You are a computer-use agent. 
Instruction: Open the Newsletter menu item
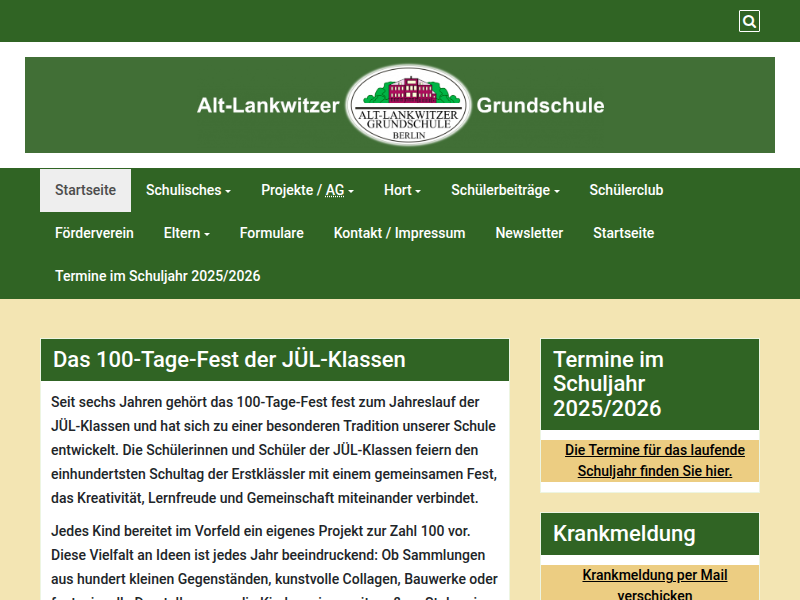pos(529,233)
